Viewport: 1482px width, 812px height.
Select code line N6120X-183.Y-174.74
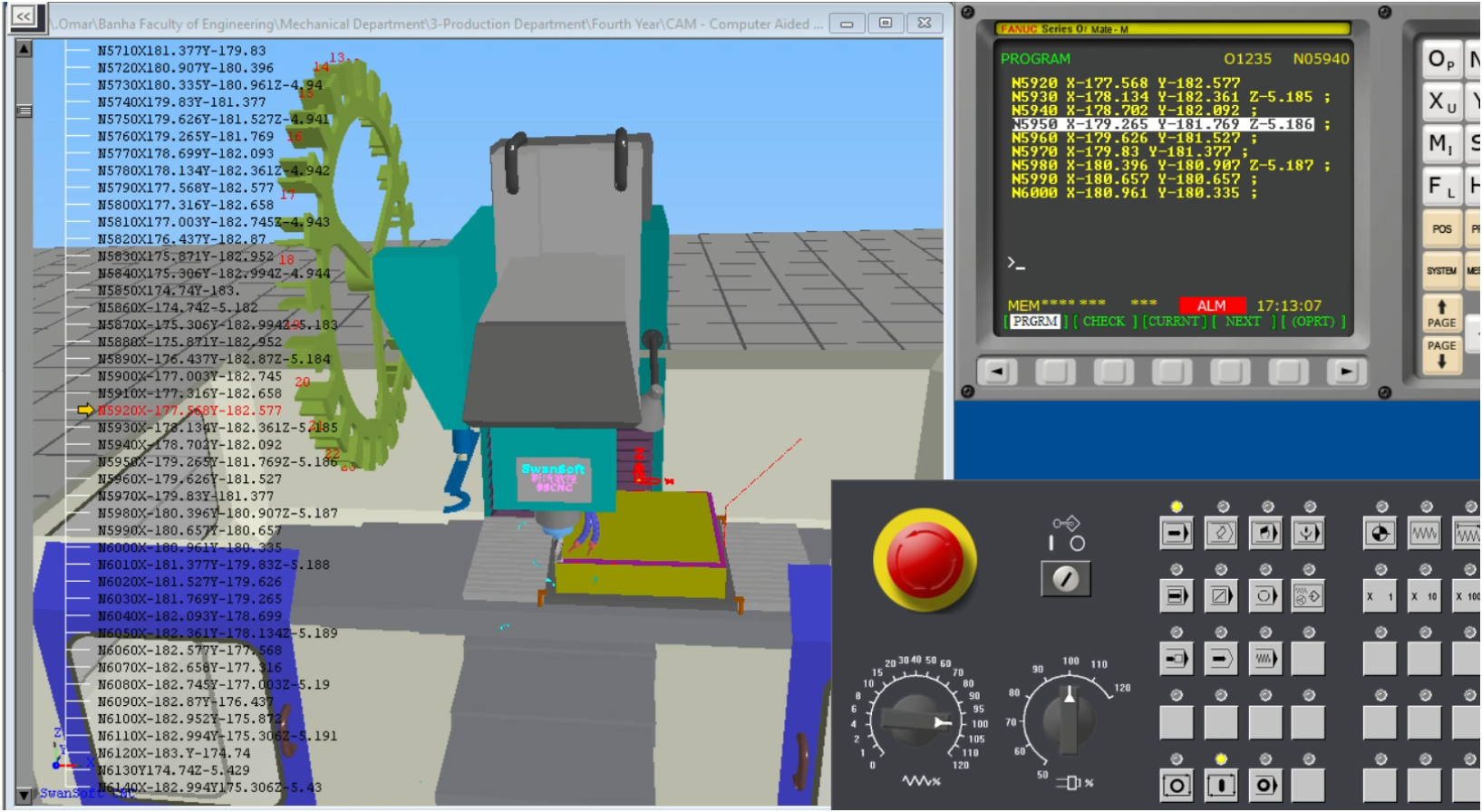pyautogui.click(x=174, y=753)
